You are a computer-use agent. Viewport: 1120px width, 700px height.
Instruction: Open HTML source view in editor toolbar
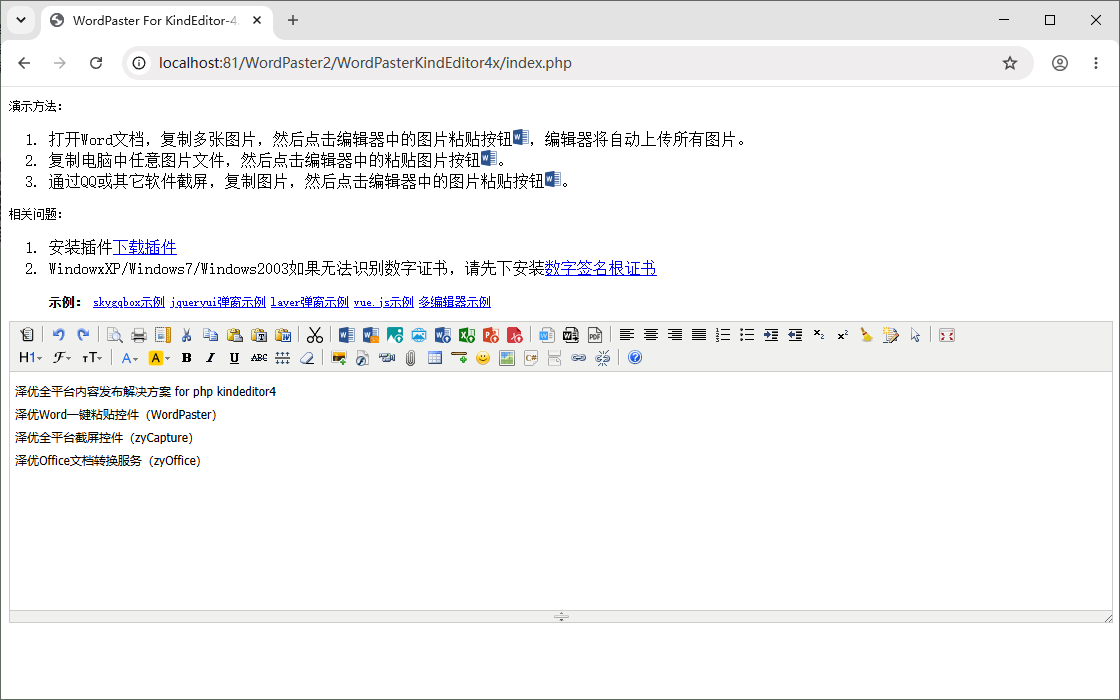27,335
